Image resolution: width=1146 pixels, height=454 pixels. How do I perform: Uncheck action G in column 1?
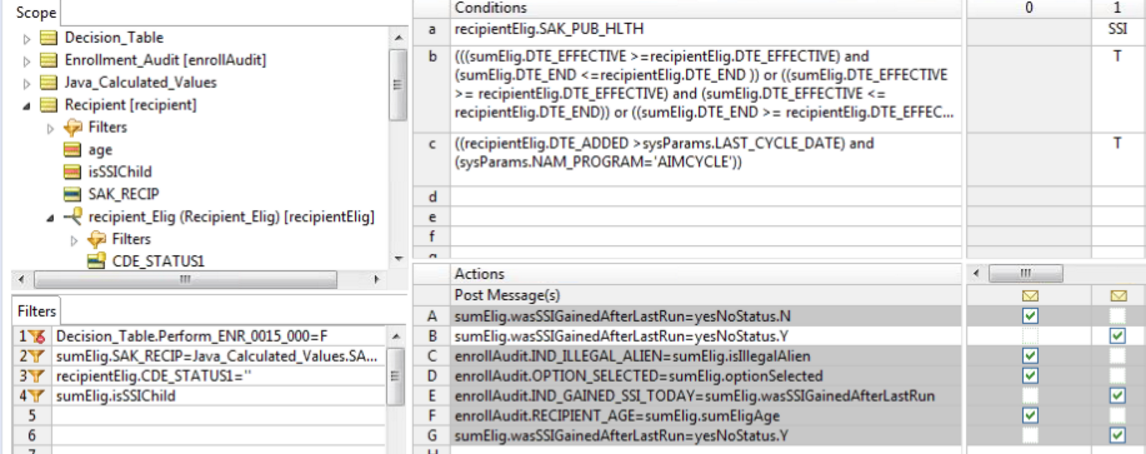click(1117, 435)
